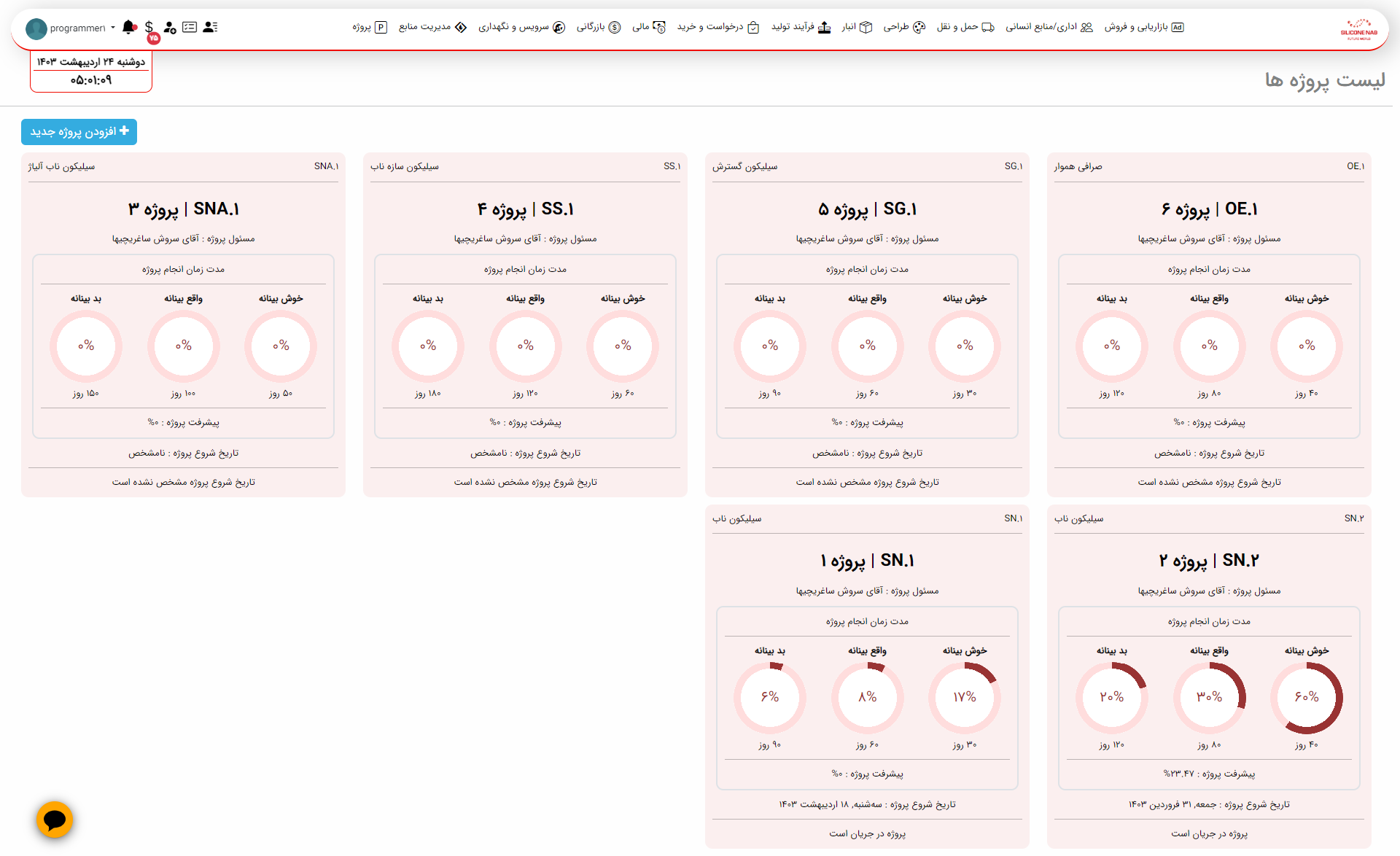
Task: Click the Silicone Nab logo
Action: tap(1358, 29)
